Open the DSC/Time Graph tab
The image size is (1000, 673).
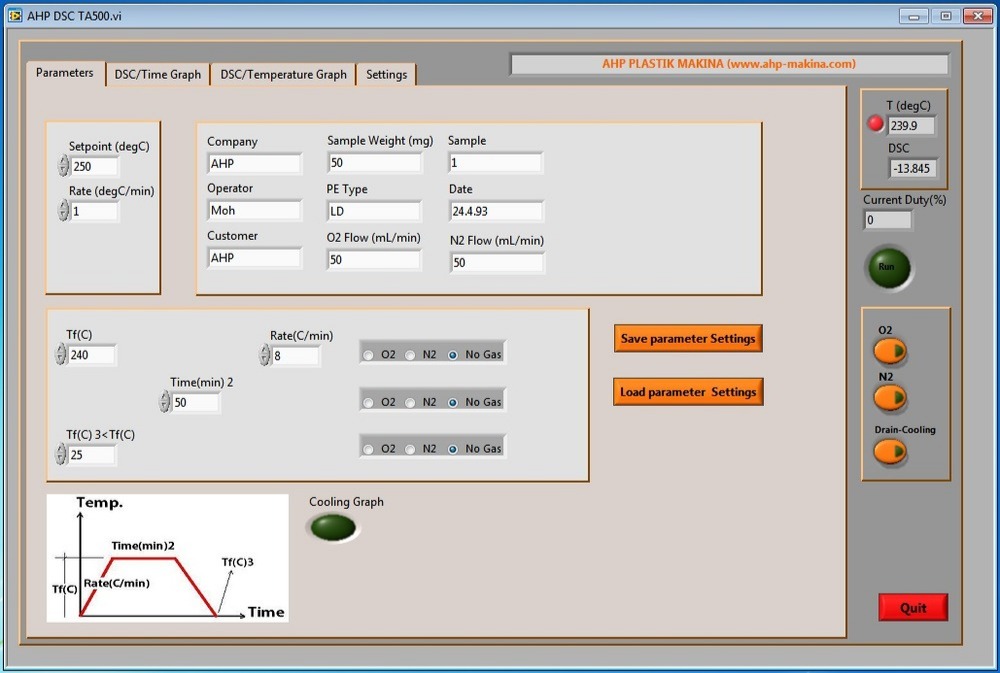158,75
